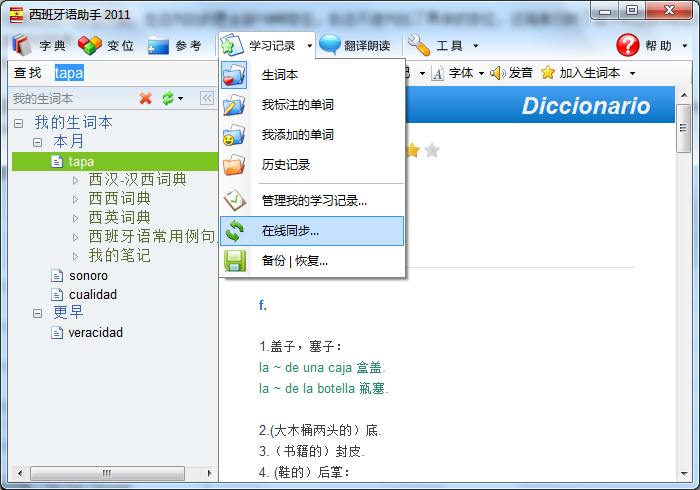
Task: Click the 翻译朗读 button label
Action: tap(367, 46)
